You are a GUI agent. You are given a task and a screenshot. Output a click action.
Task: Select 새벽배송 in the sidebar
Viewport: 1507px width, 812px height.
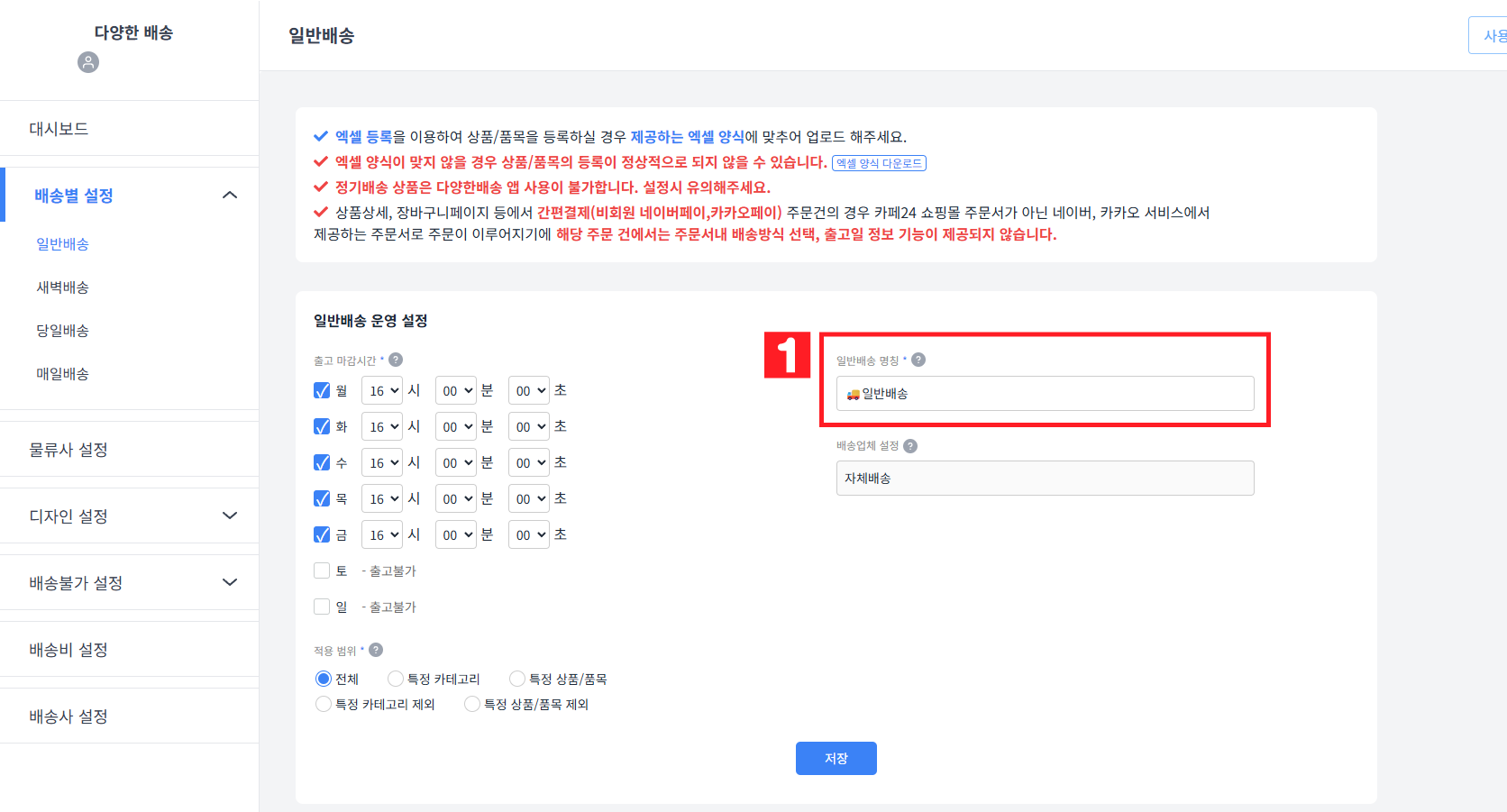point(62,287)
